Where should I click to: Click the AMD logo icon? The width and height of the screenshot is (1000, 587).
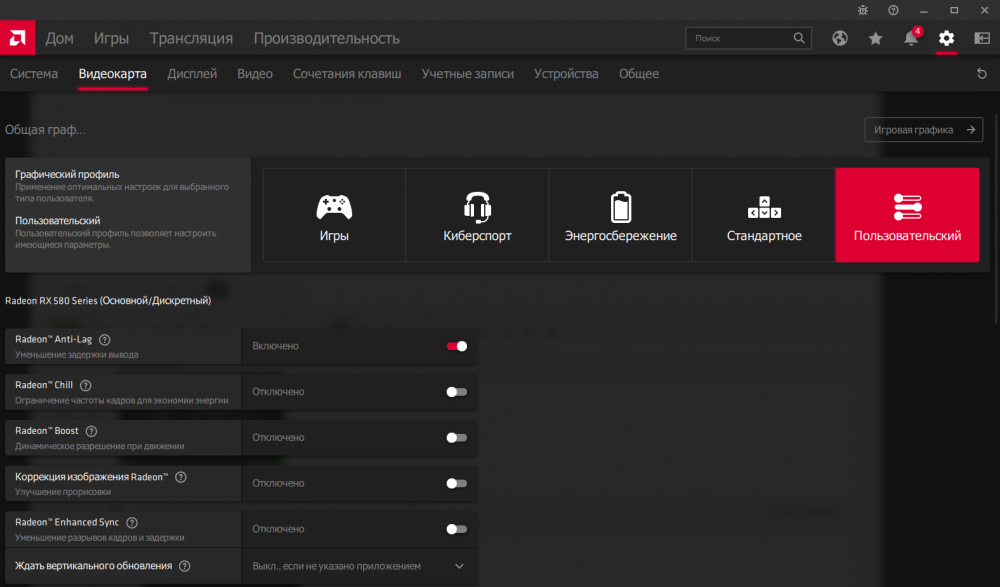coord(17,38)
